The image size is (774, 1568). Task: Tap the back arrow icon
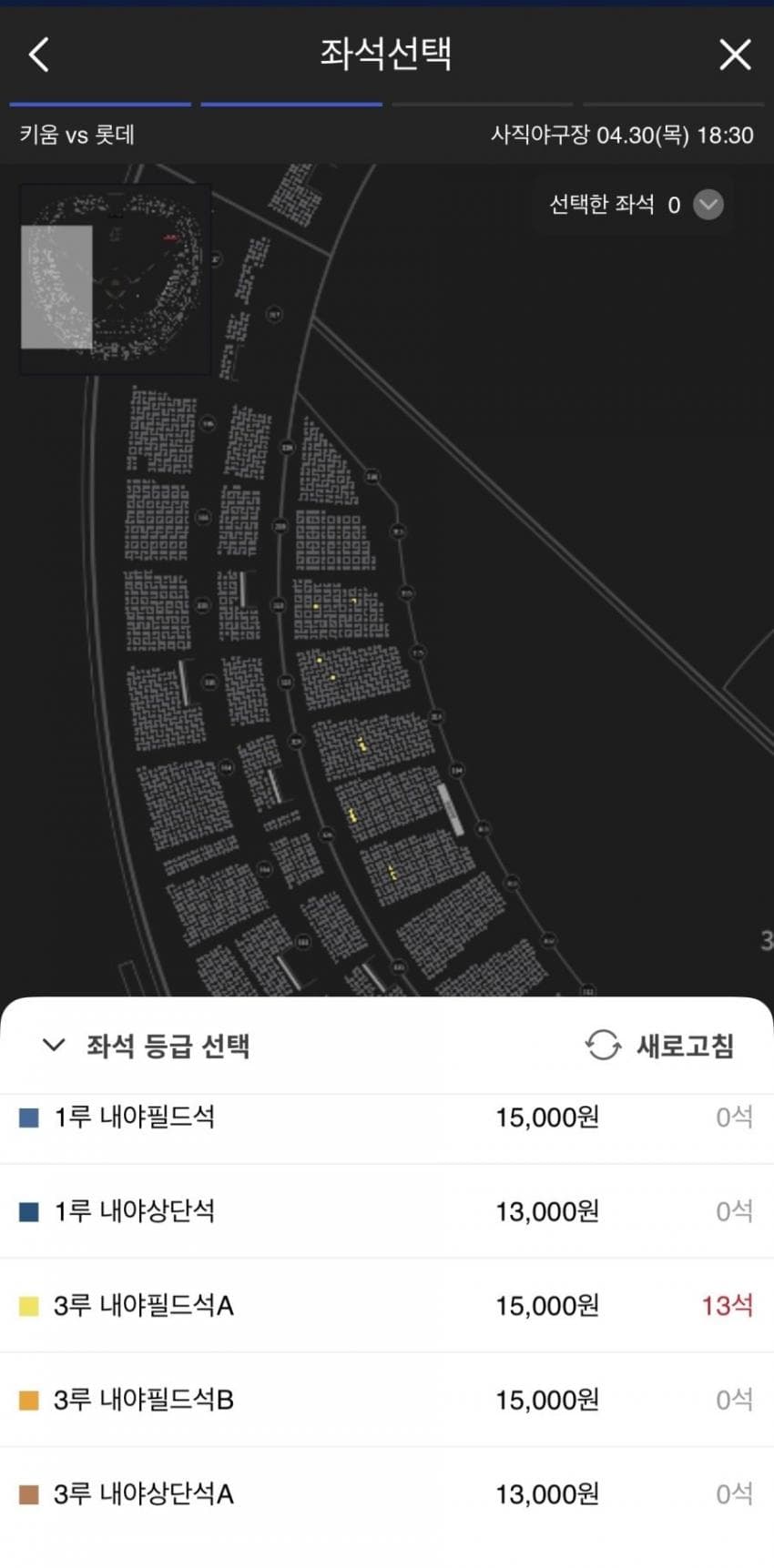click(38, 55)
